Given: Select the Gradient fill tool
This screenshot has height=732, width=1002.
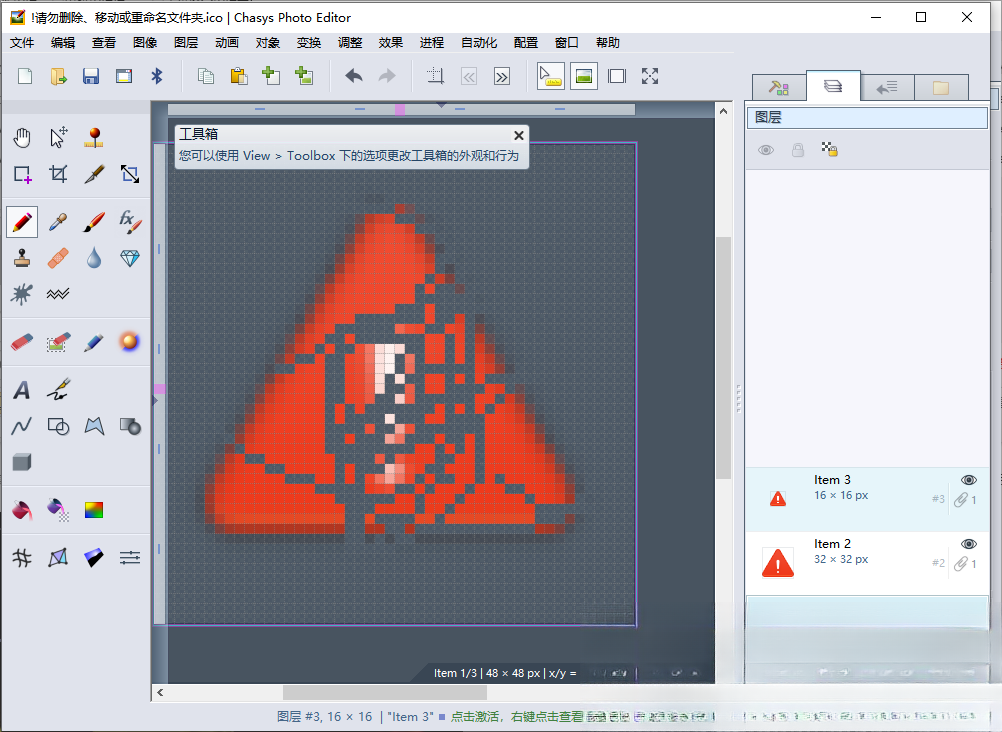Looking at the screenshot, I should pos(94,510).
